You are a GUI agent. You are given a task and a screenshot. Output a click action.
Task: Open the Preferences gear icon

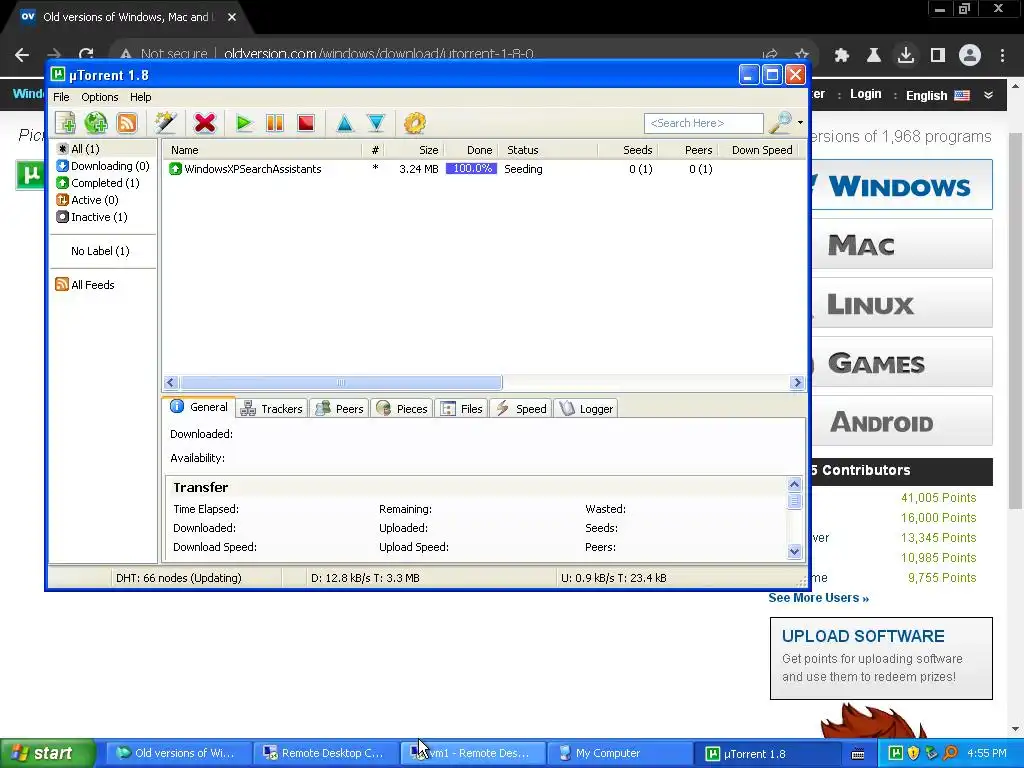415,123
